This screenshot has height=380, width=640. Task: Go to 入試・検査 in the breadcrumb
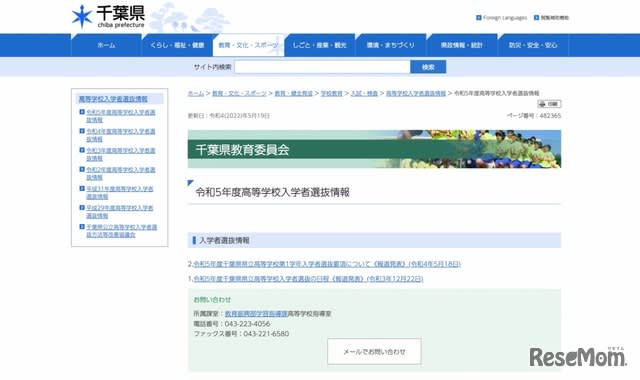pyautogui.click(x=364, y=93)
